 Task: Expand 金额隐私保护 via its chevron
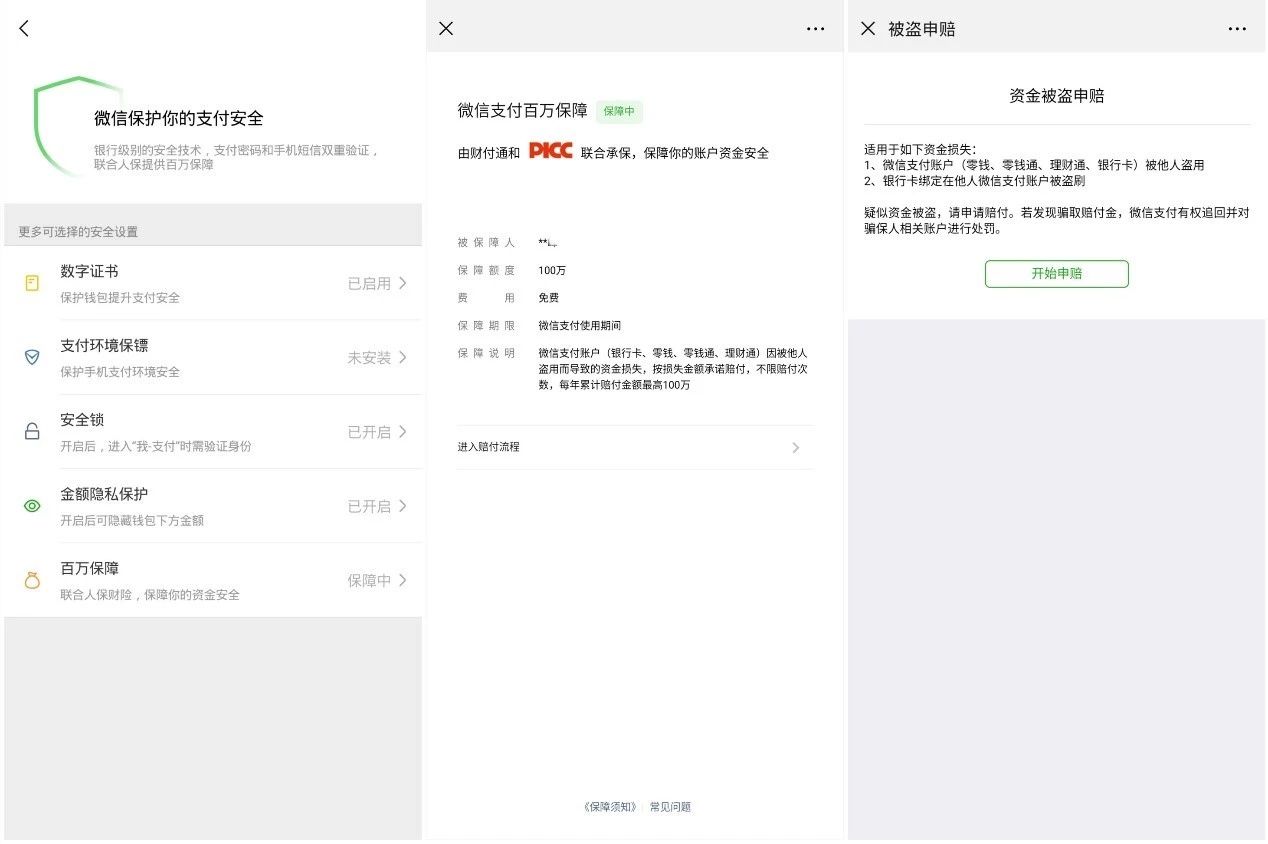403,506
